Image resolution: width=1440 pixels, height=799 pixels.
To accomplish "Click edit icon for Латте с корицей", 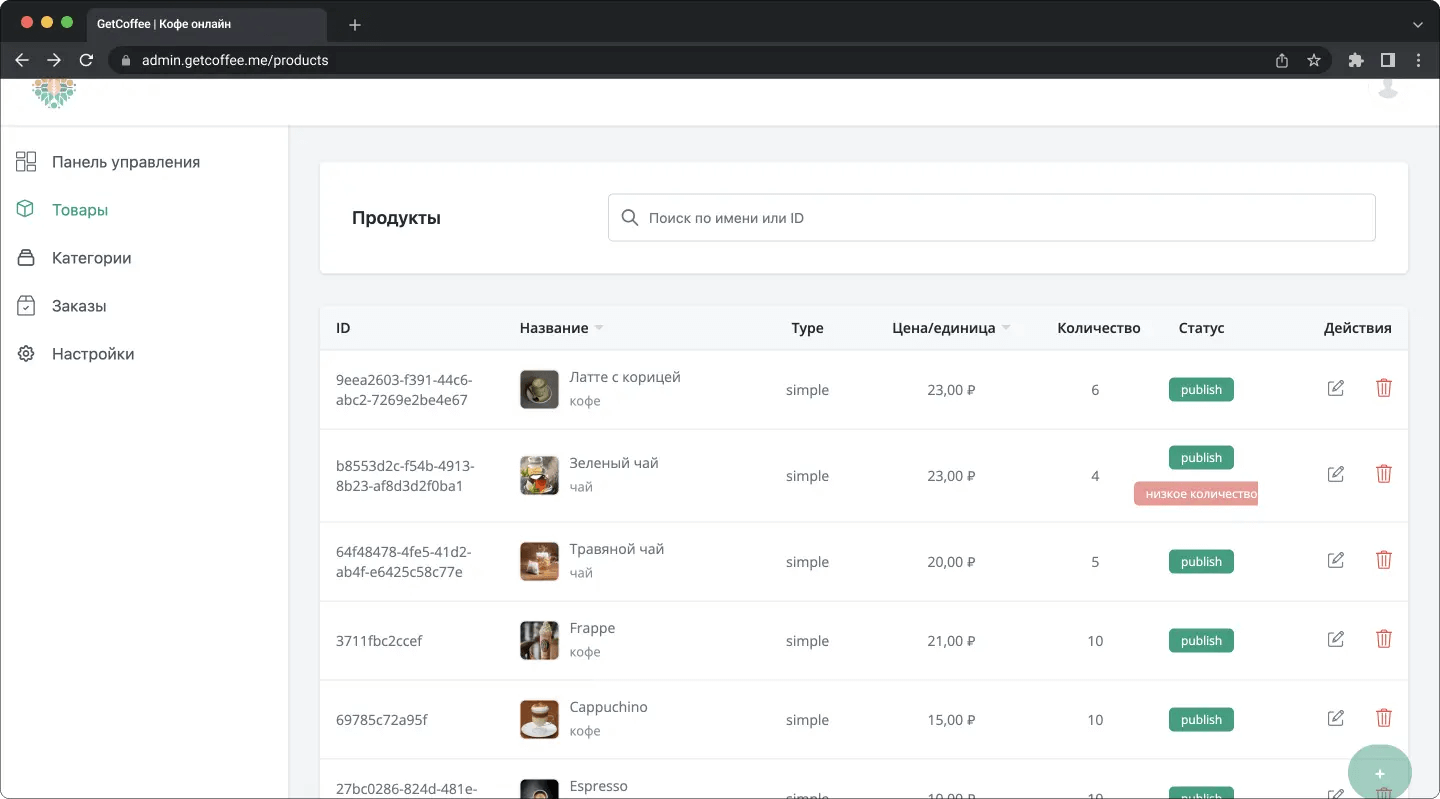I will point(1335,388).
